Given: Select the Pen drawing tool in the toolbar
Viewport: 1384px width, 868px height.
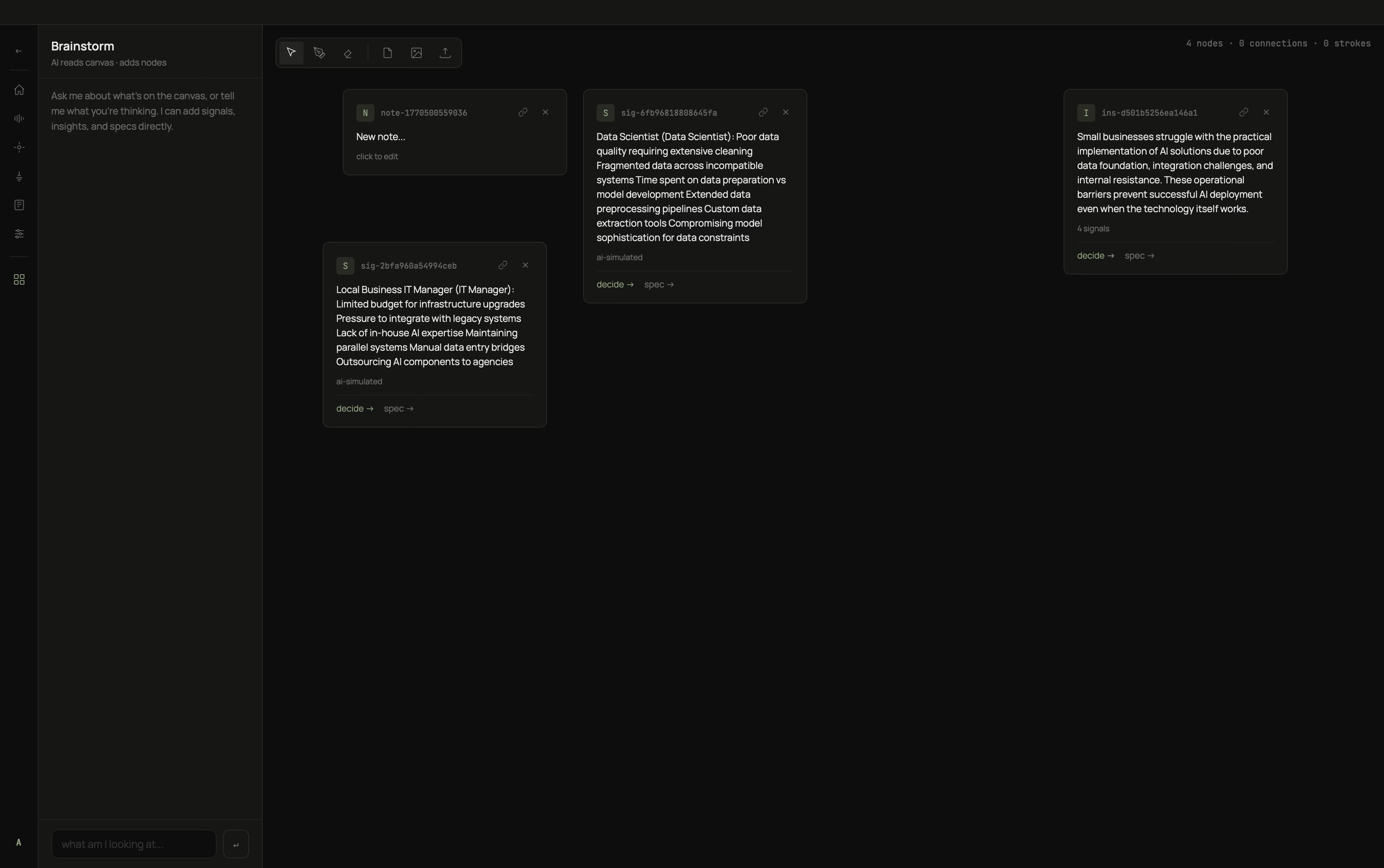Looking at the screenshot, I should 319,52.
